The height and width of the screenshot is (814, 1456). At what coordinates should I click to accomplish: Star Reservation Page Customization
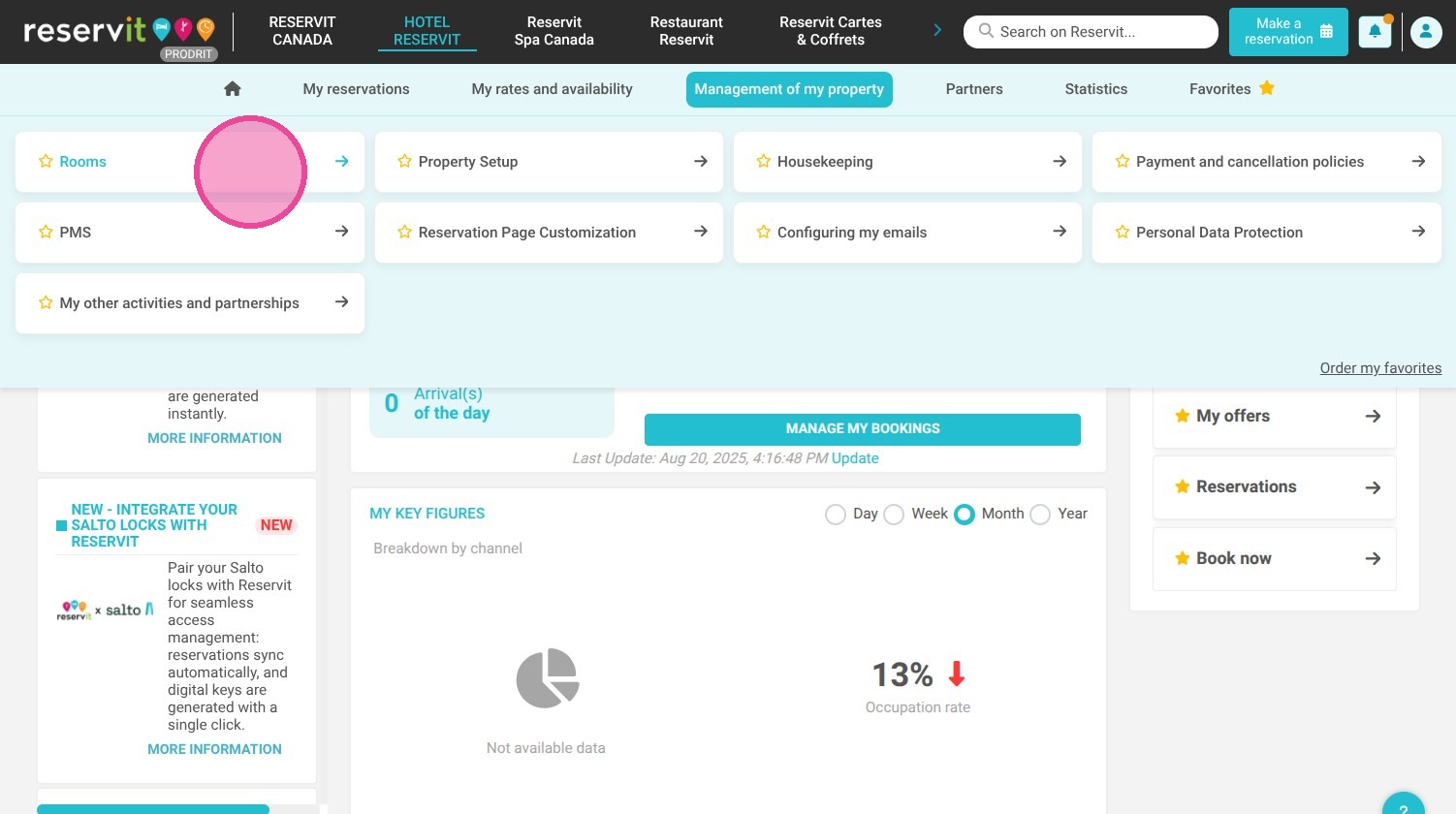[404, 232]
